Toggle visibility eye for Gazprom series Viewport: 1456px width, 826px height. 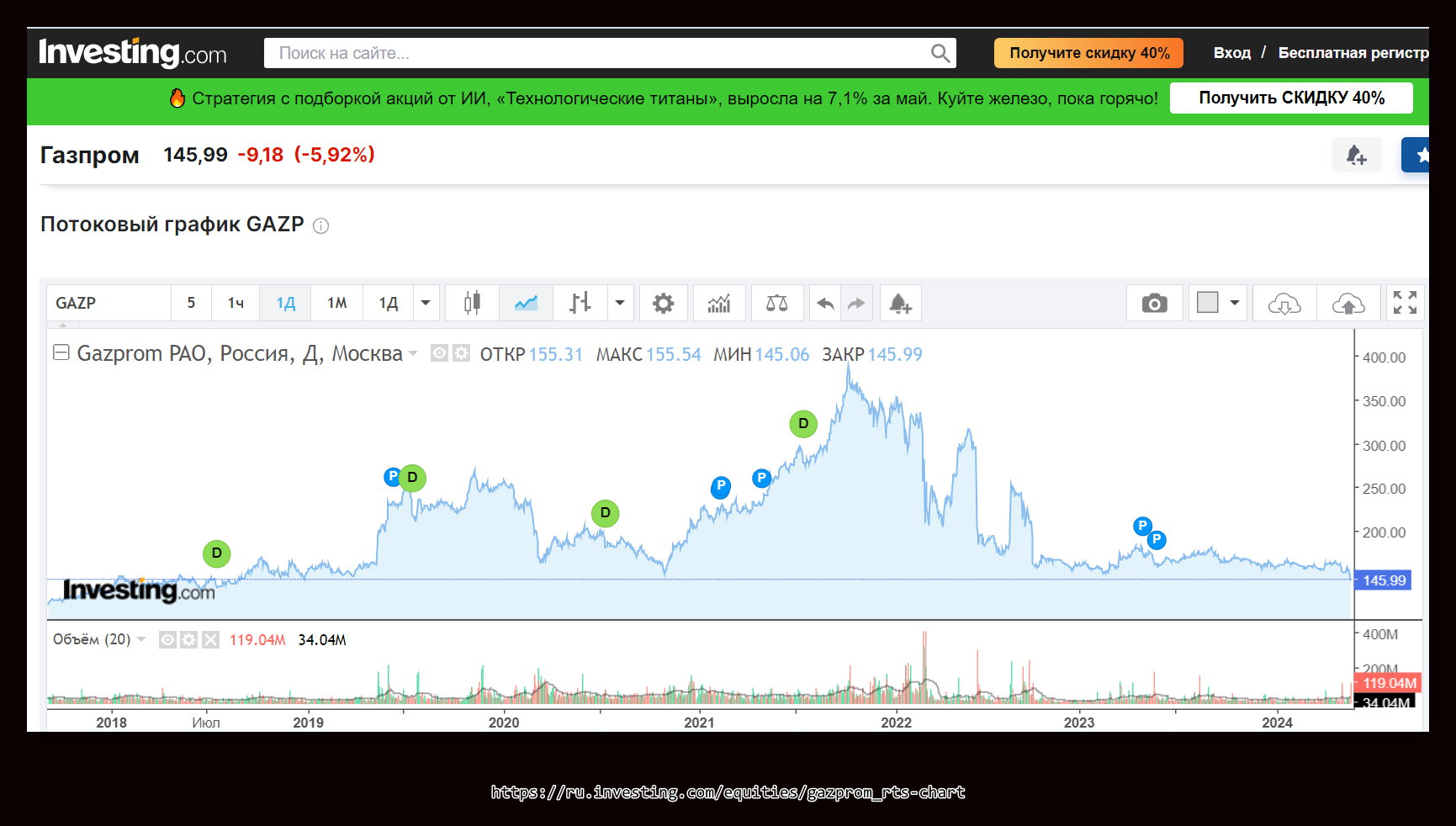(439, 354)
